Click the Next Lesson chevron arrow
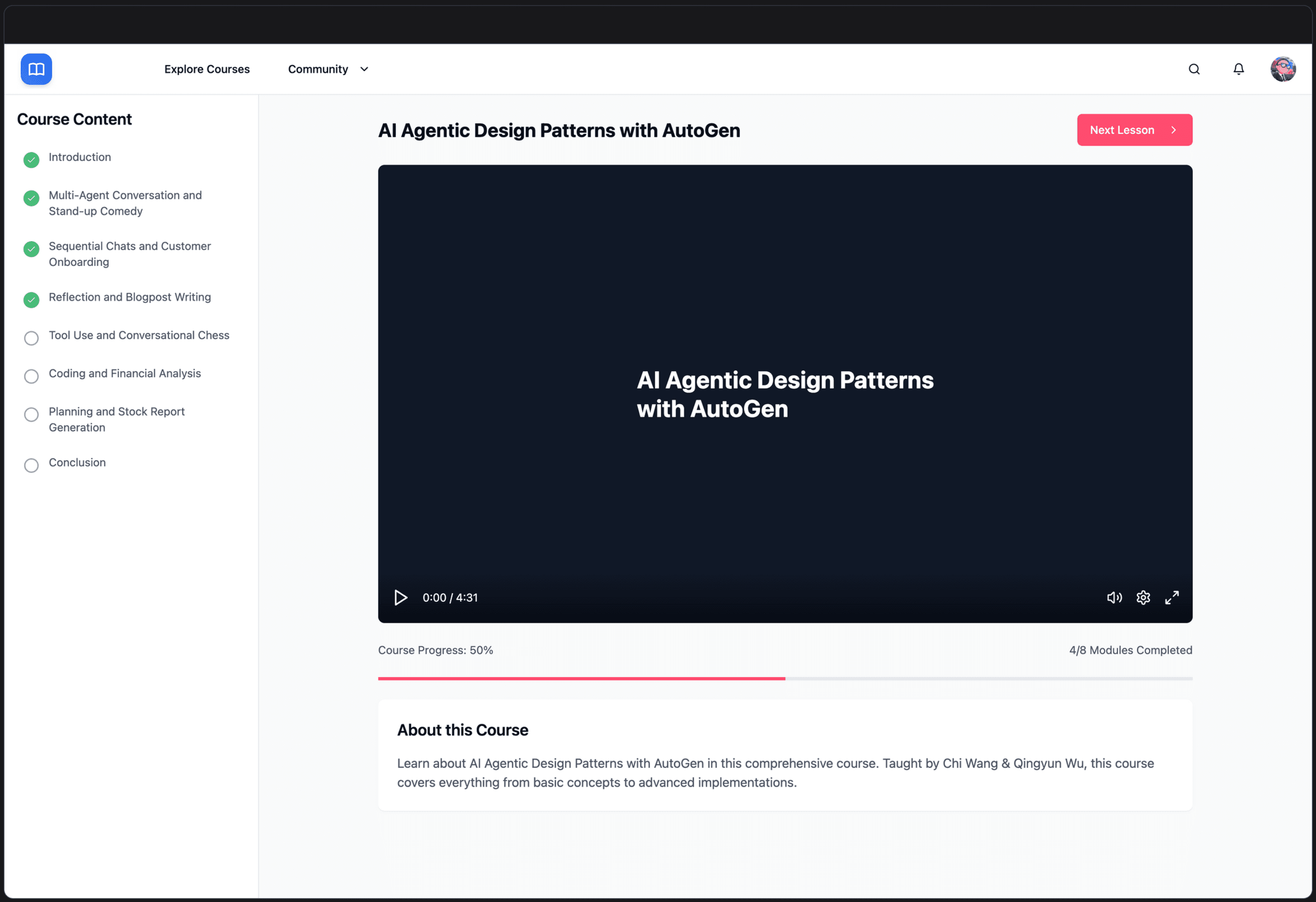 point(1174,130)
